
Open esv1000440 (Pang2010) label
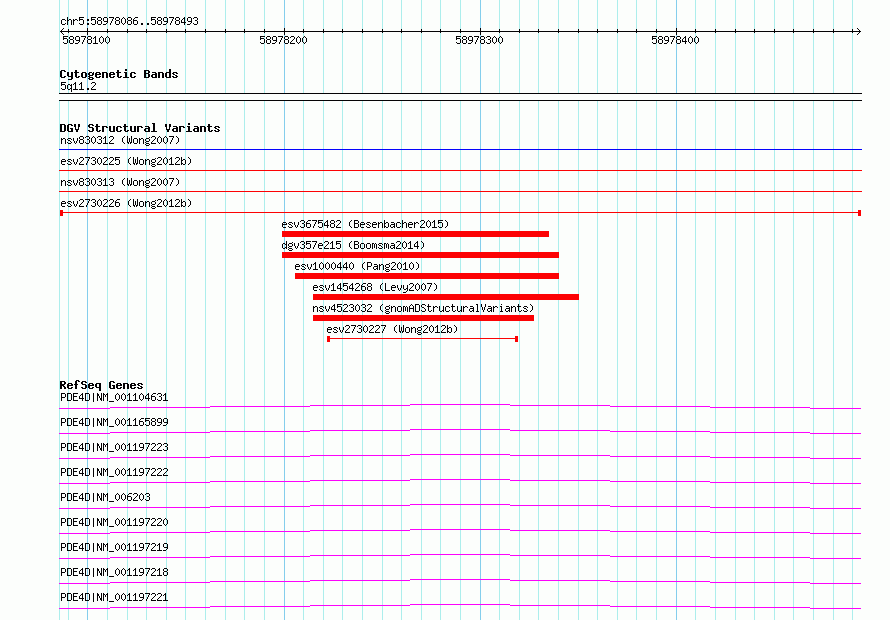pos(357,266)
